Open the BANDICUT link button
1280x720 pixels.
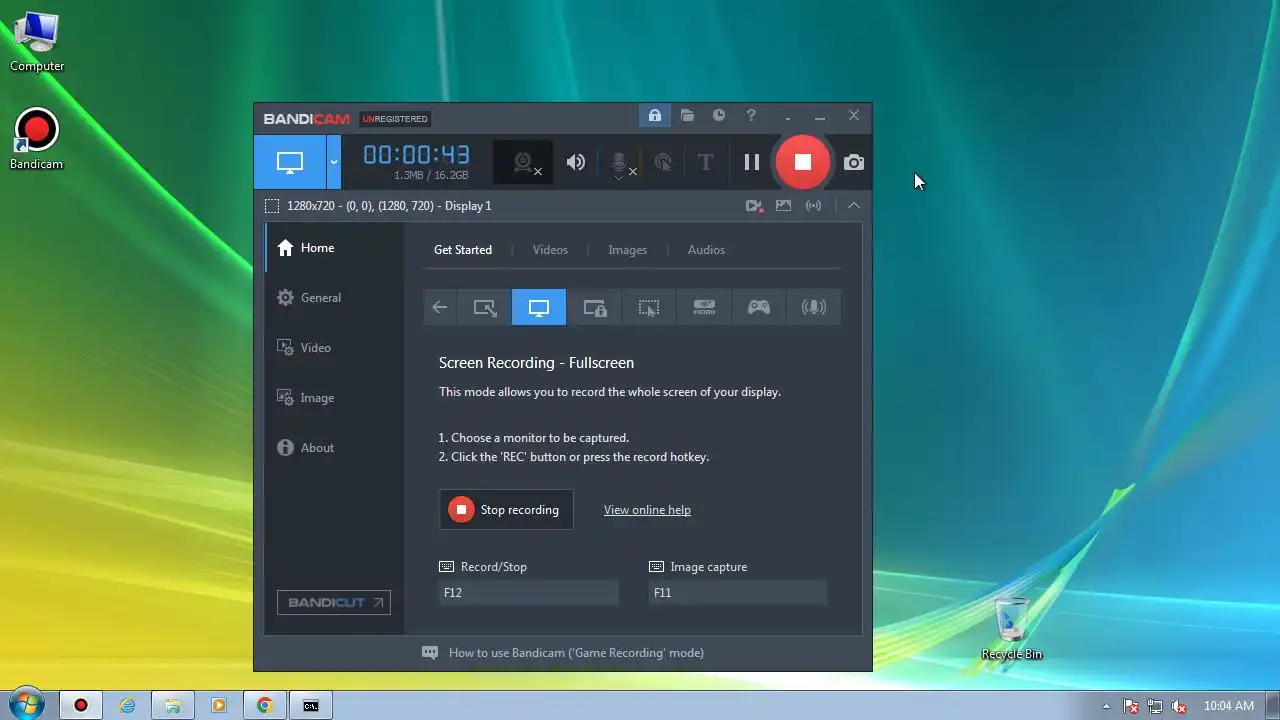(334, 602)
